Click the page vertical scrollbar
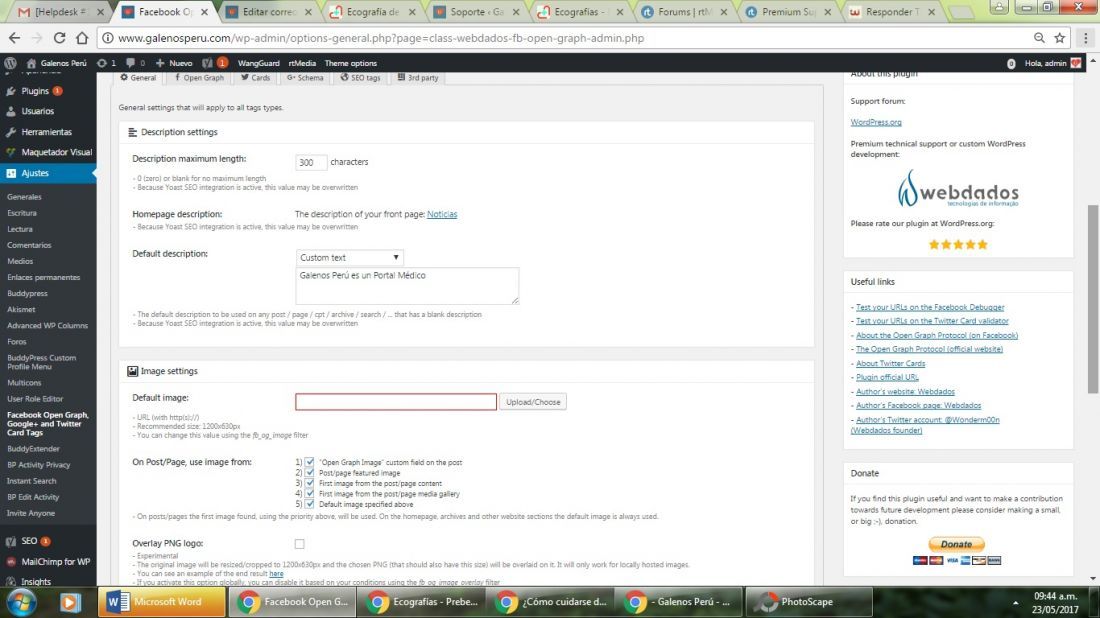The image size is (1100, 618). coord(1093,299)
